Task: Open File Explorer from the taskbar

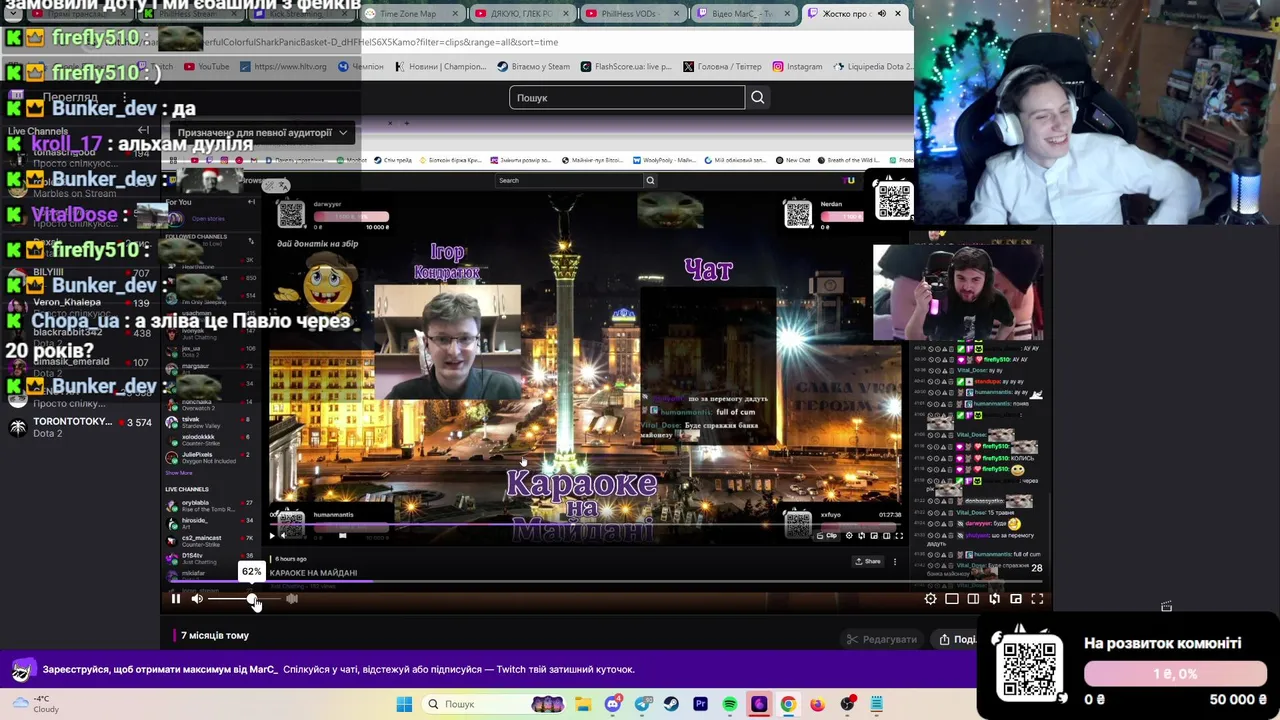Action: point(585,704)
